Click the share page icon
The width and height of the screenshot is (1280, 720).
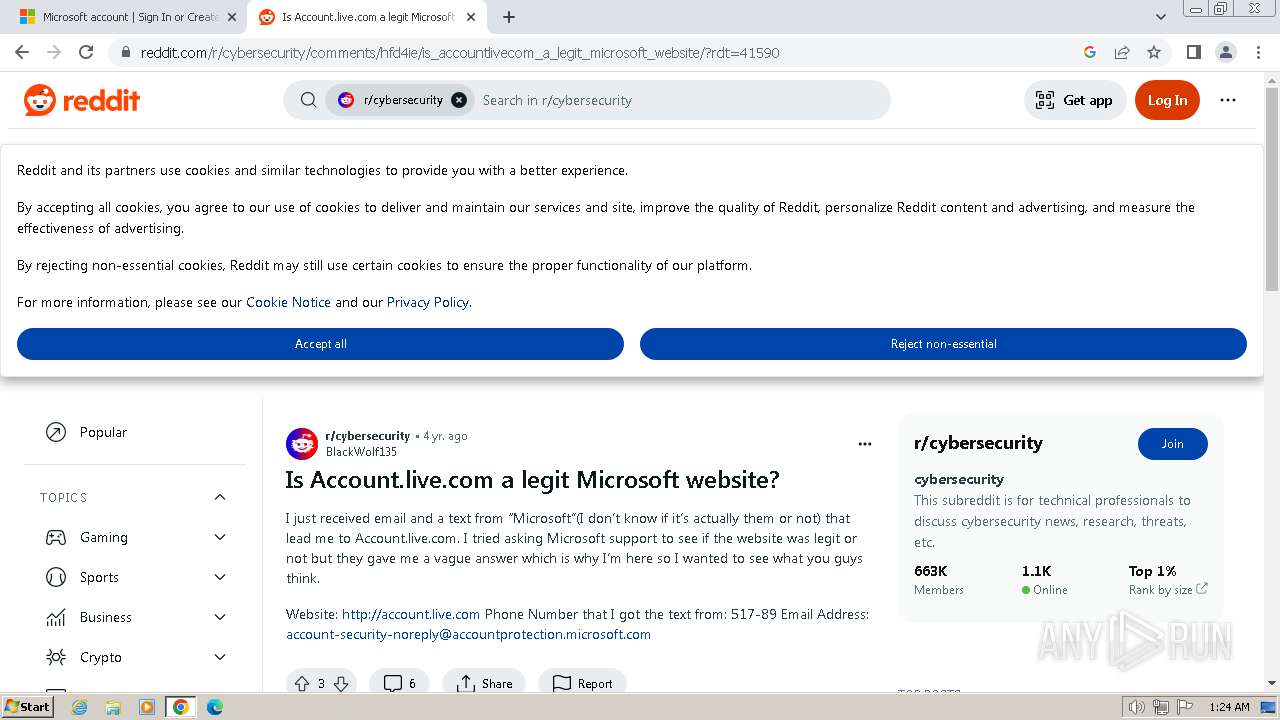(1122, 52)
